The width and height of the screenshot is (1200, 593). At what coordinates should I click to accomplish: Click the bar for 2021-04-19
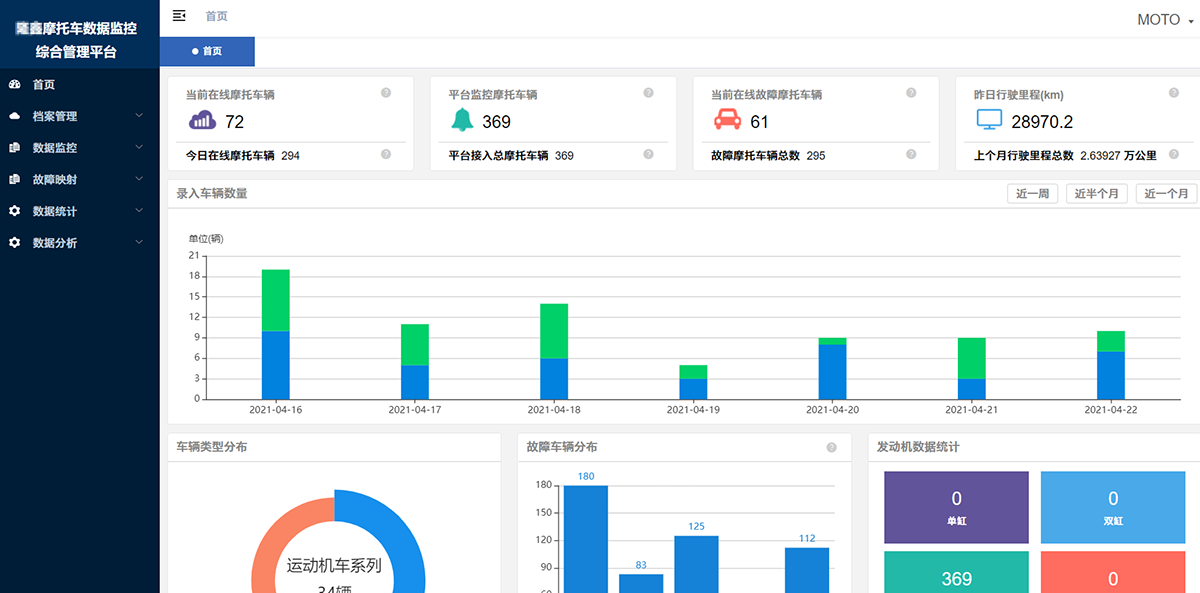coord(693,382)
